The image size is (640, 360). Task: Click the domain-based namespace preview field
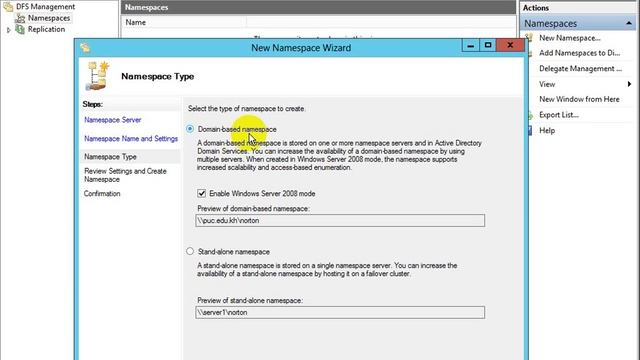340,220
